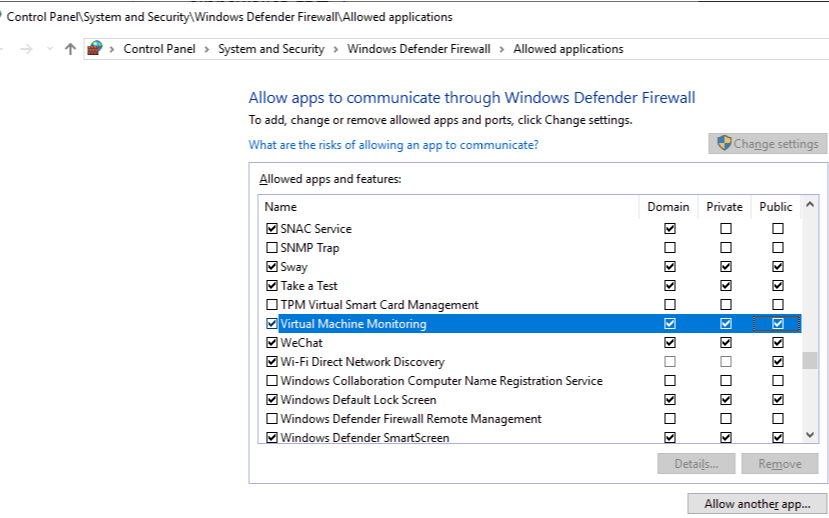Image resolution: width=829 pixels, height=518 pixels.
Task: Select the Windows Default Lock Screen row
Action: click(x=530, y=400)
